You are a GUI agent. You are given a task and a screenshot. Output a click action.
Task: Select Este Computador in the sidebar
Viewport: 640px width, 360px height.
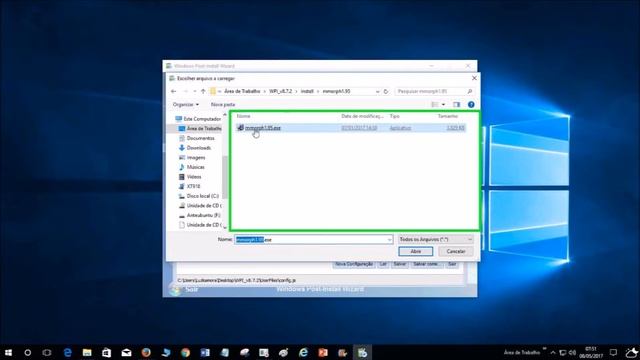[198, 119]
